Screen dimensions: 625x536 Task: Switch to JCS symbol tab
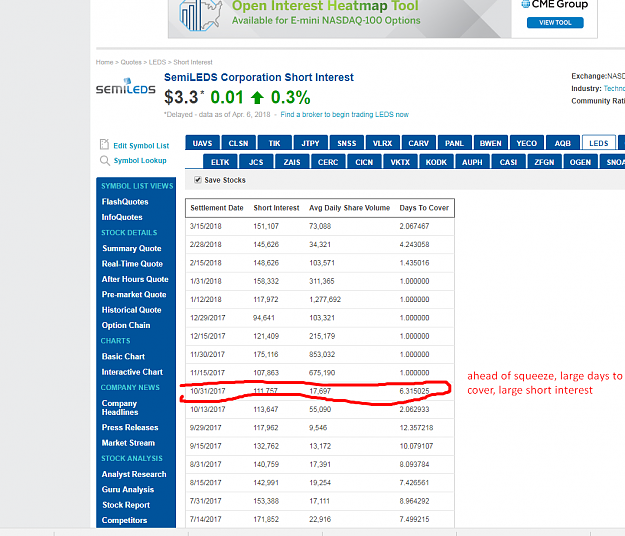pyautogui.click(x=256, y=162)
